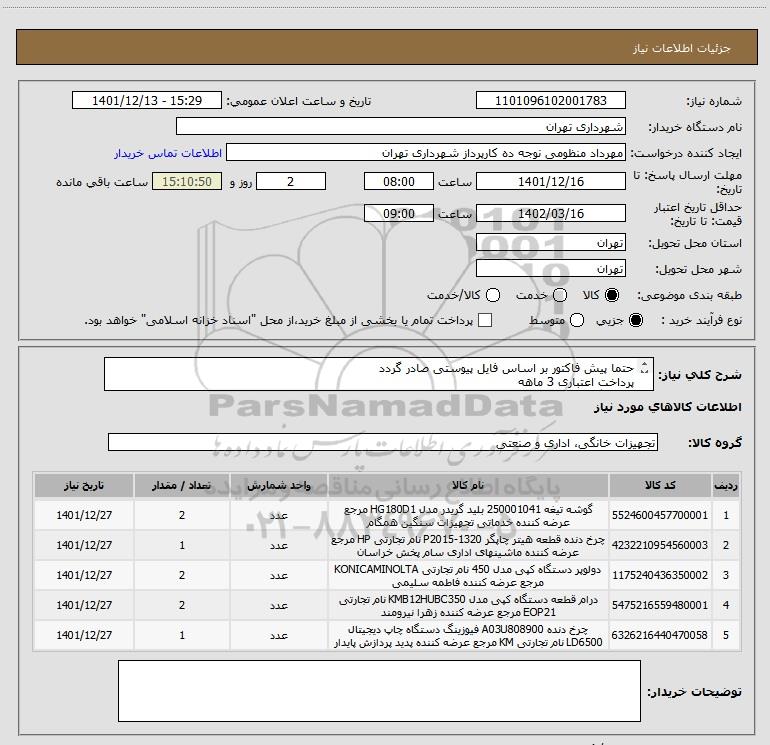Image resolution: width=770 pixels, height=745 pixels.
Task: Click the price validity date 1402/03/16
Action: tap(550, 213)
